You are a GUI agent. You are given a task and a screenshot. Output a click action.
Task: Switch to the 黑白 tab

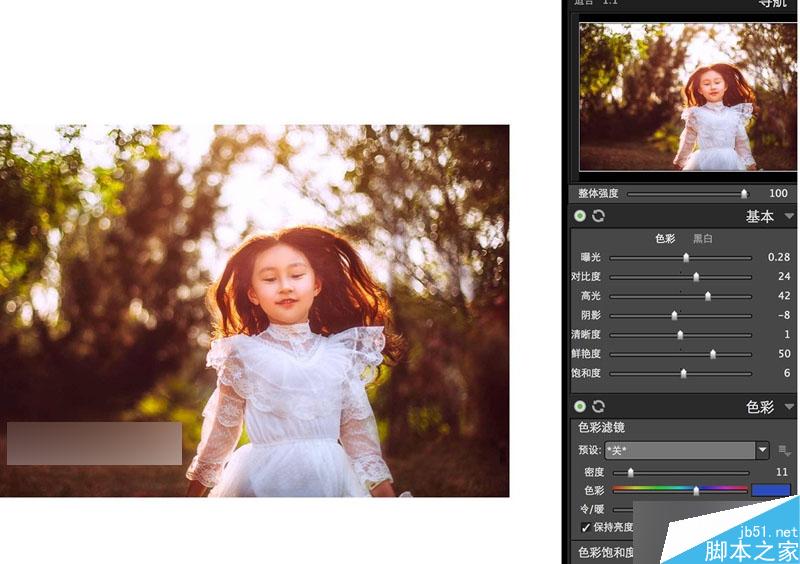pos(703,238)
